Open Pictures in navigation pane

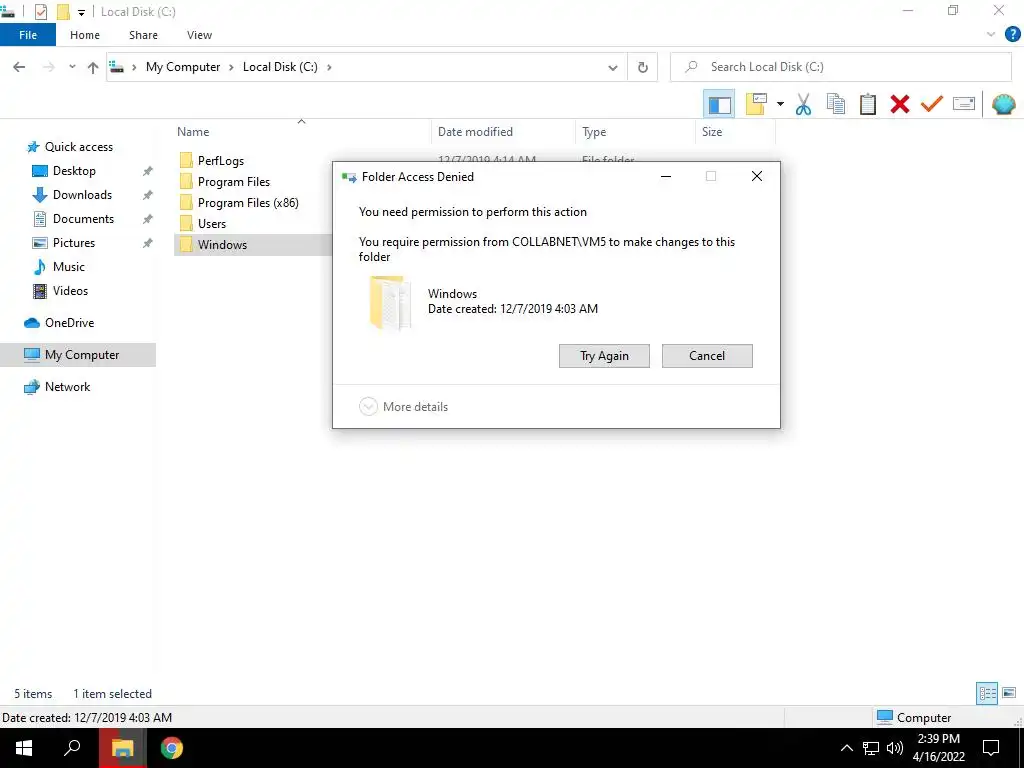point(73,243)
